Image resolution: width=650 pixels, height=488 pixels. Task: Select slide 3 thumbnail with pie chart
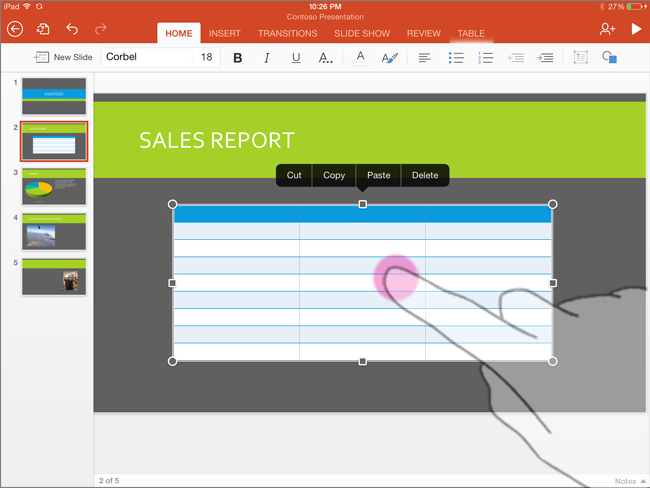click(54, 187)
